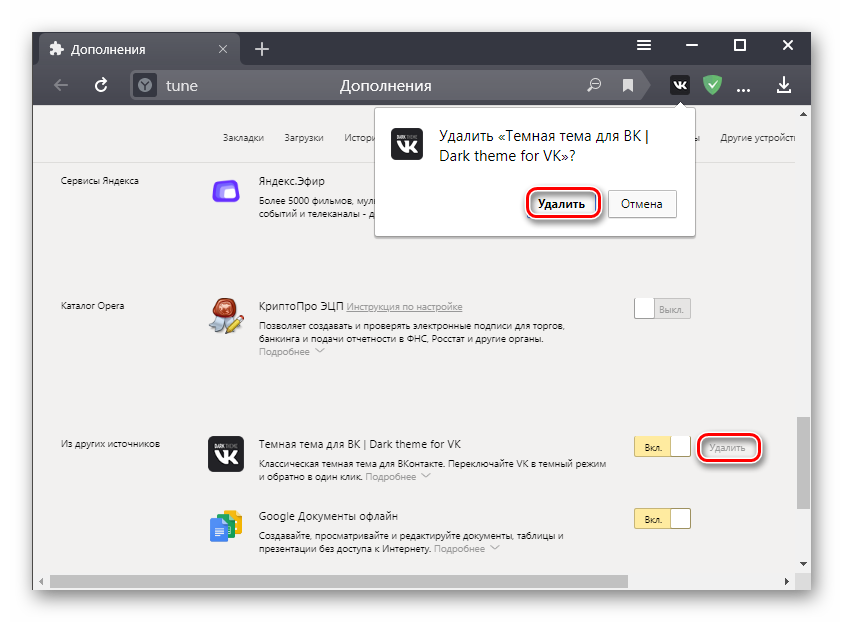The width and height of the screenshot is (843, 622).
Task: Disable Google Документы офлайн toggle
Action: pos(662,519)
